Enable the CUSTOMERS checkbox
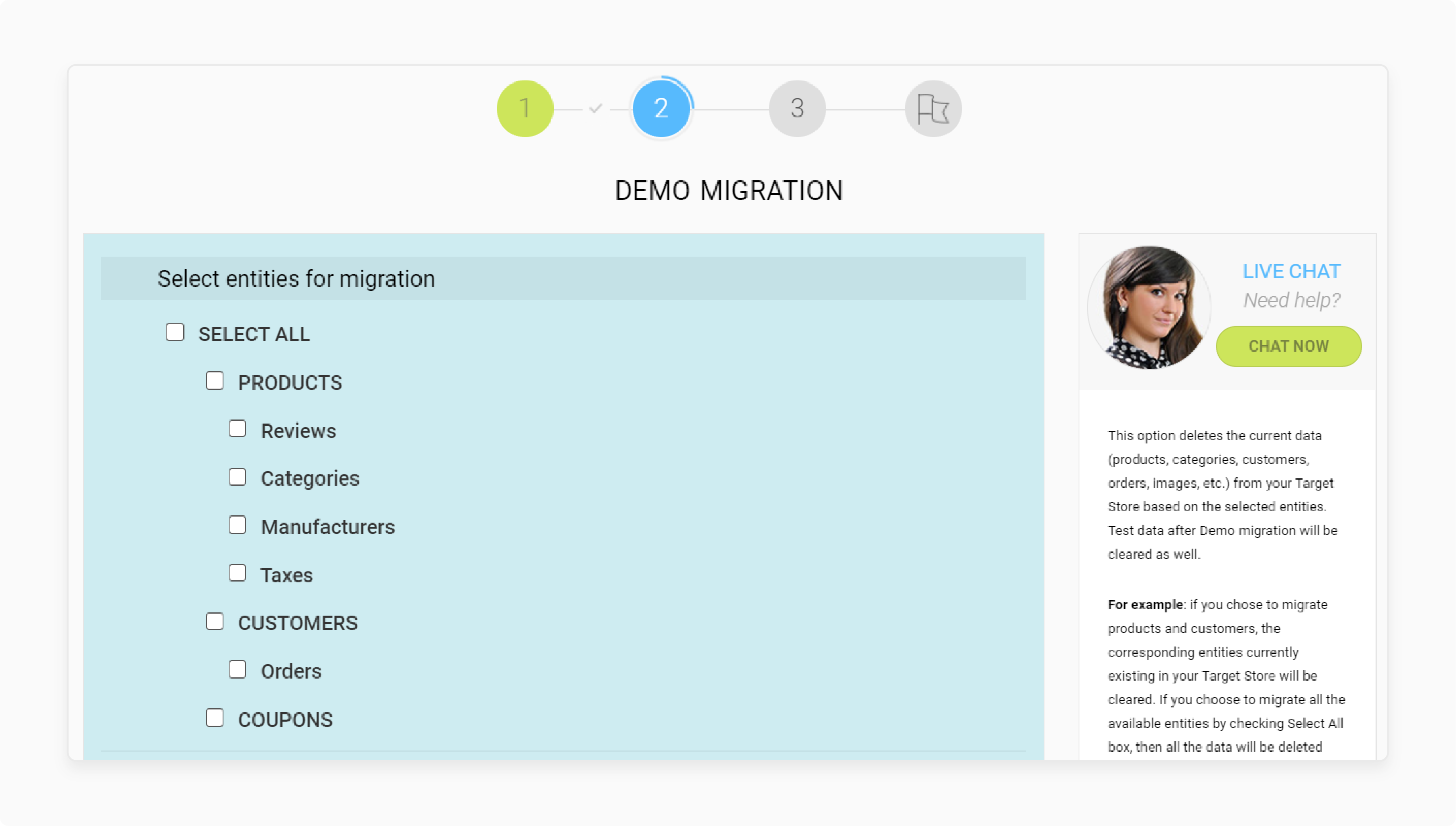The image size is (1456, 826). 214,621
